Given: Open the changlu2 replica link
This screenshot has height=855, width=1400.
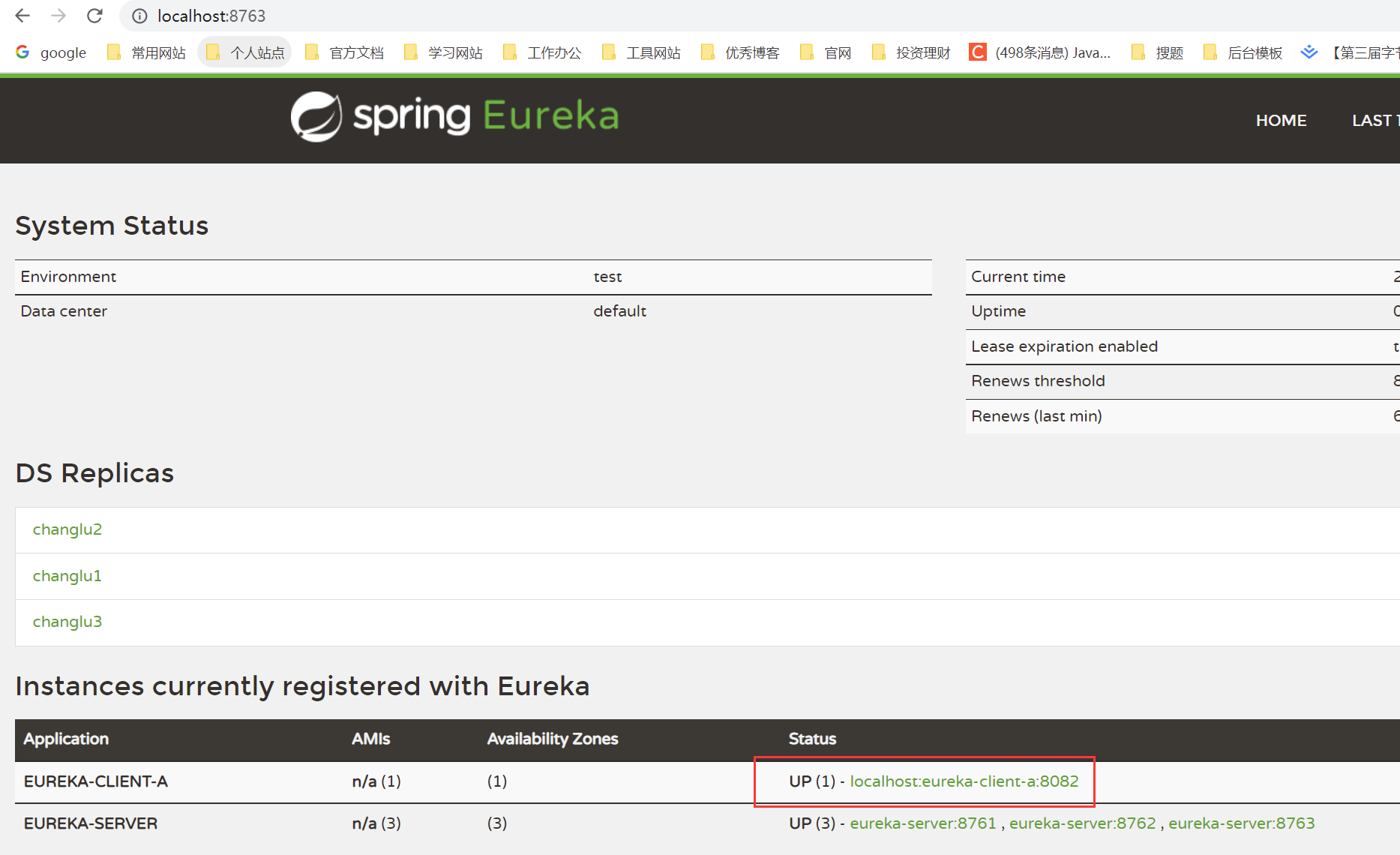Looking at the screenshot, I should pyautogui.click(x=67, y=529).
